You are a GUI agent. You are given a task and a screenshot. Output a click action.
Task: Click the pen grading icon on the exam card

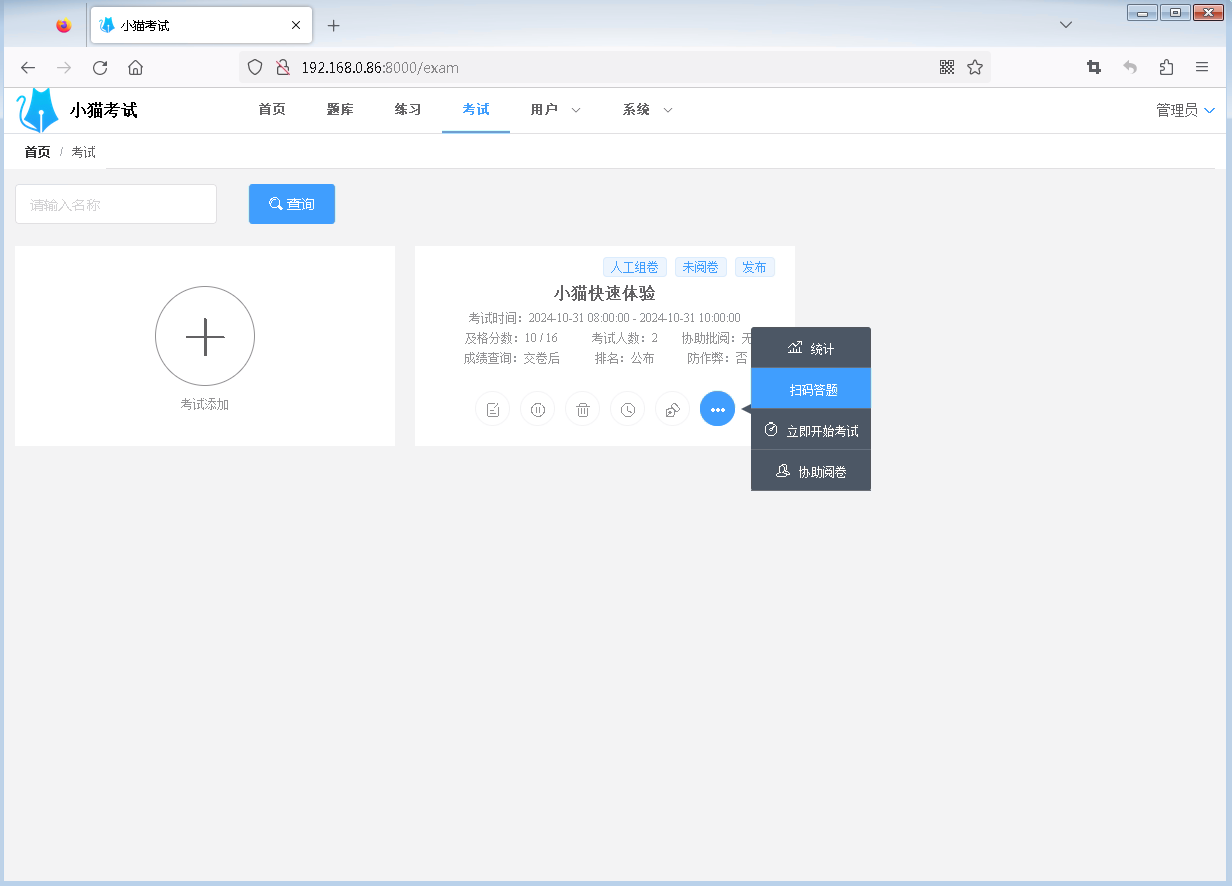coord(672,409)
